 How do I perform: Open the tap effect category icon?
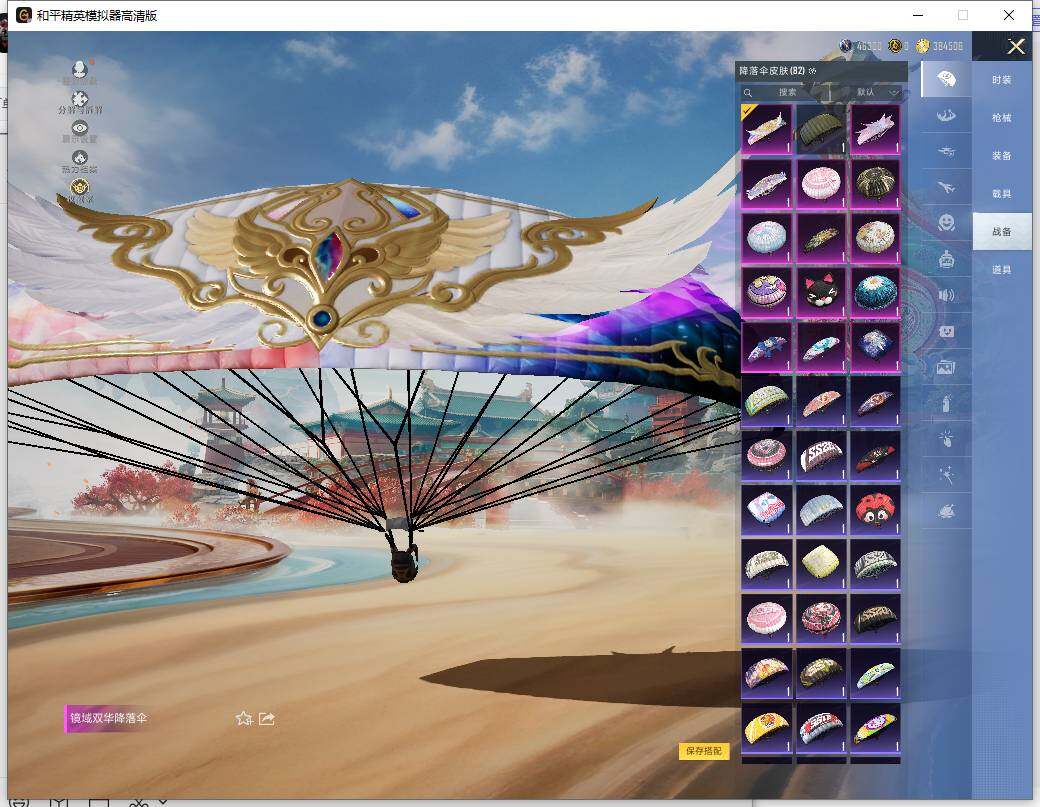946,438
